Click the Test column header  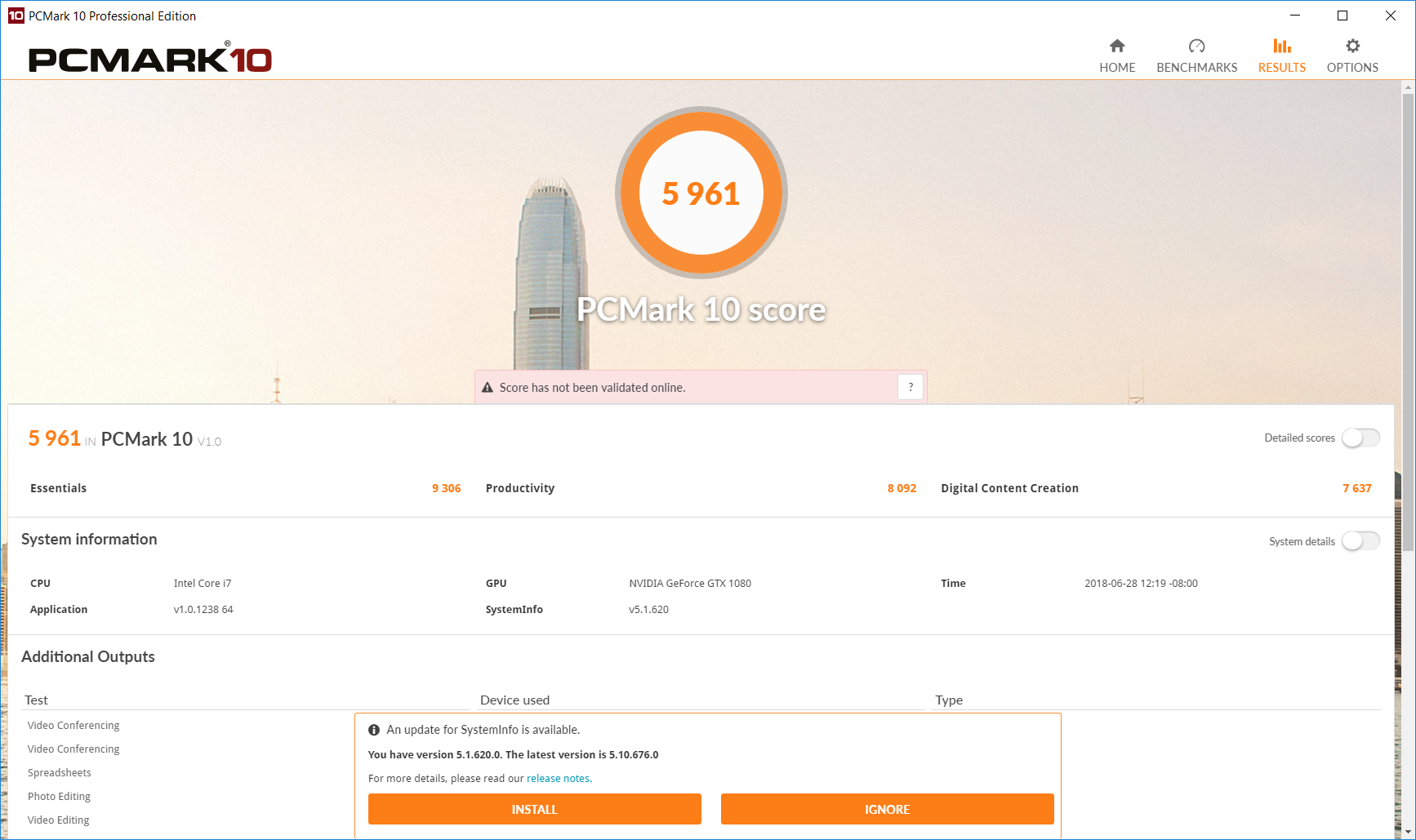[36, 700]
